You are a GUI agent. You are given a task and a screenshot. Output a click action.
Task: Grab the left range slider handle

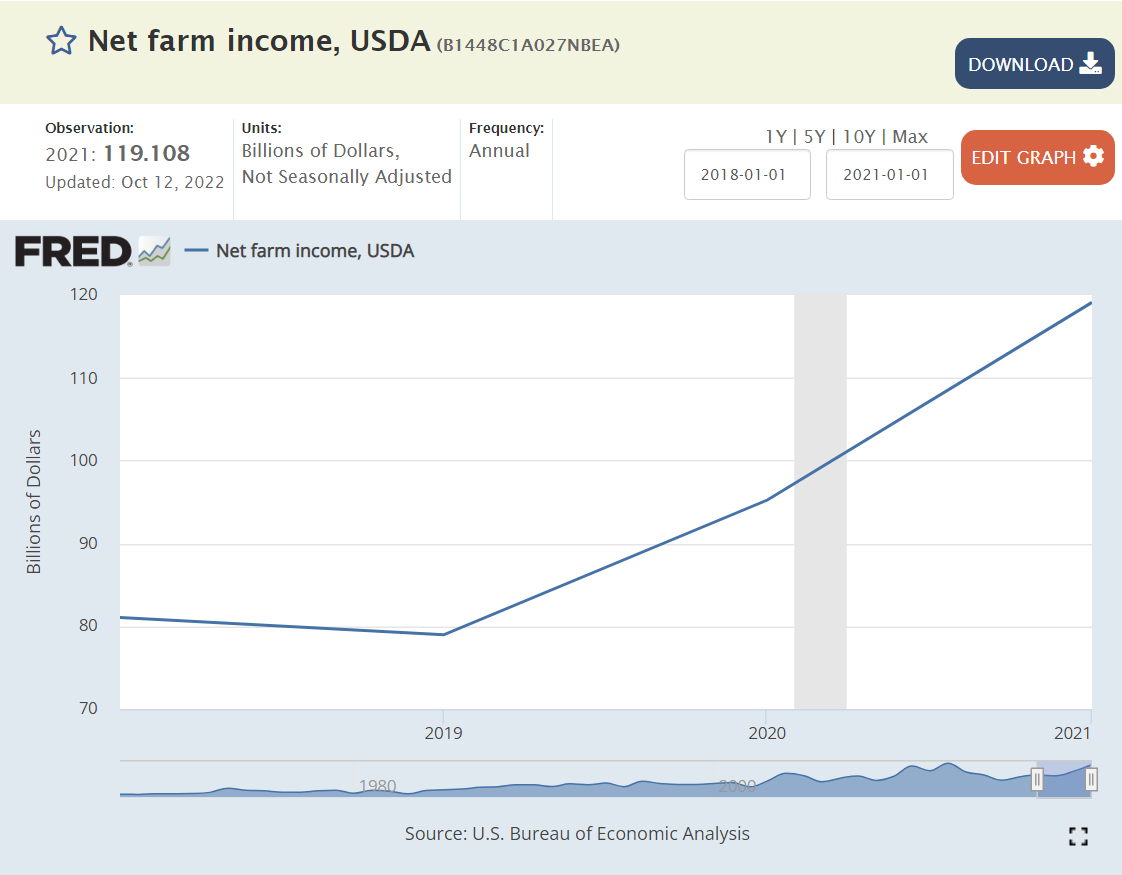click(x=1037, y=779)
